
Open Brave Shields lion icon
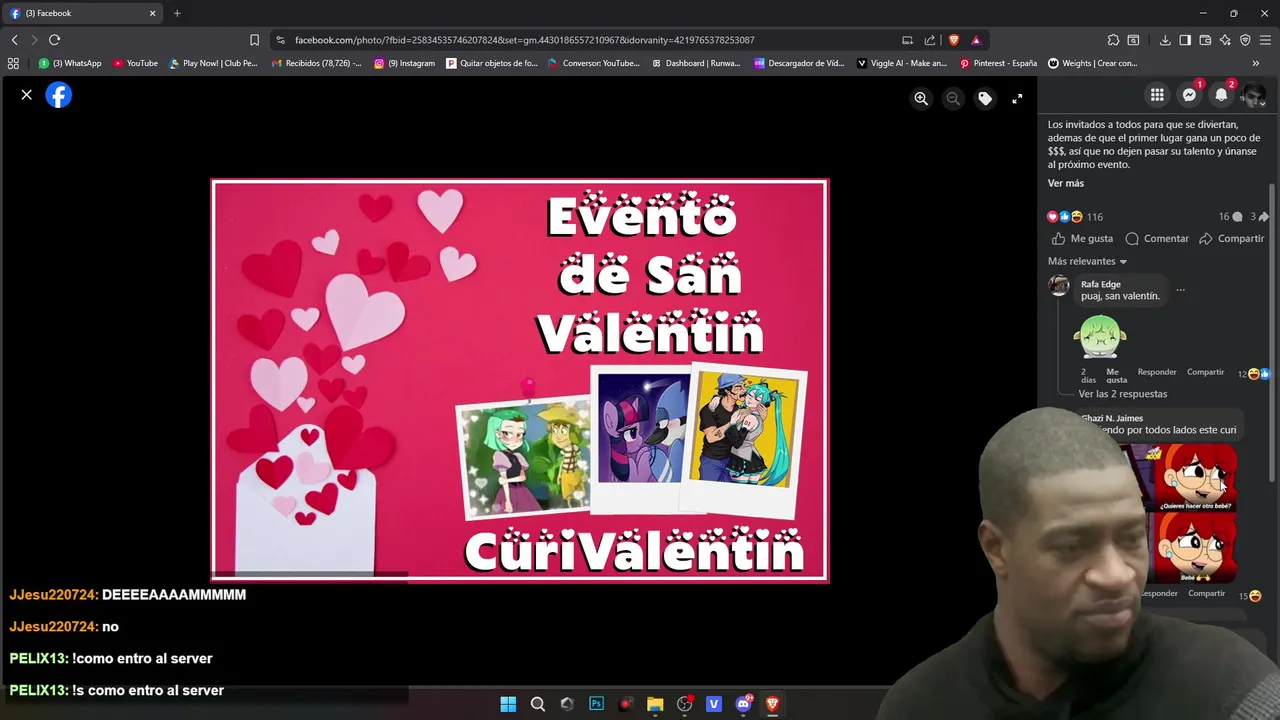tap(954, 40)
